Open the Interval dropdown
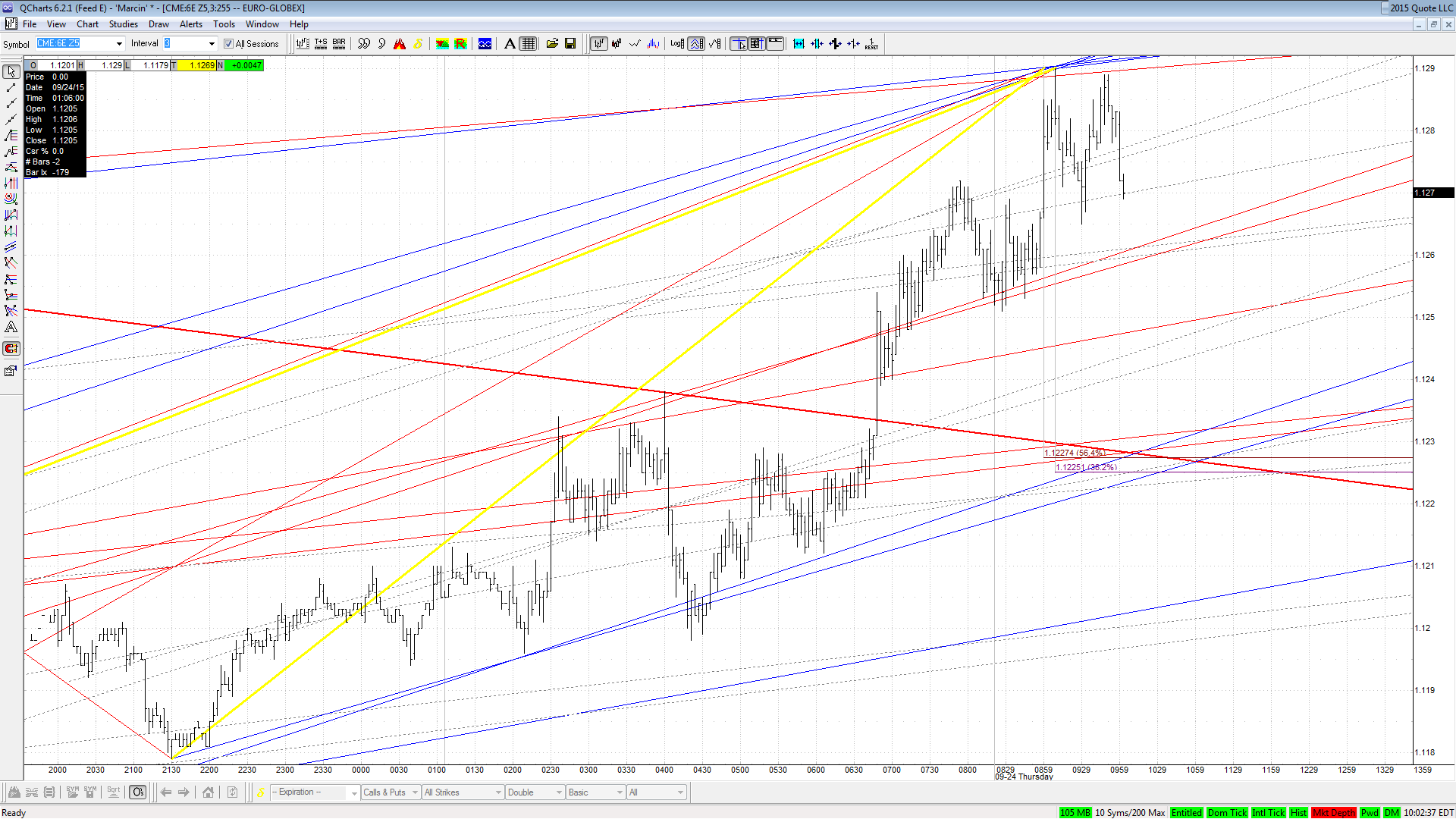 coord(212,44)
